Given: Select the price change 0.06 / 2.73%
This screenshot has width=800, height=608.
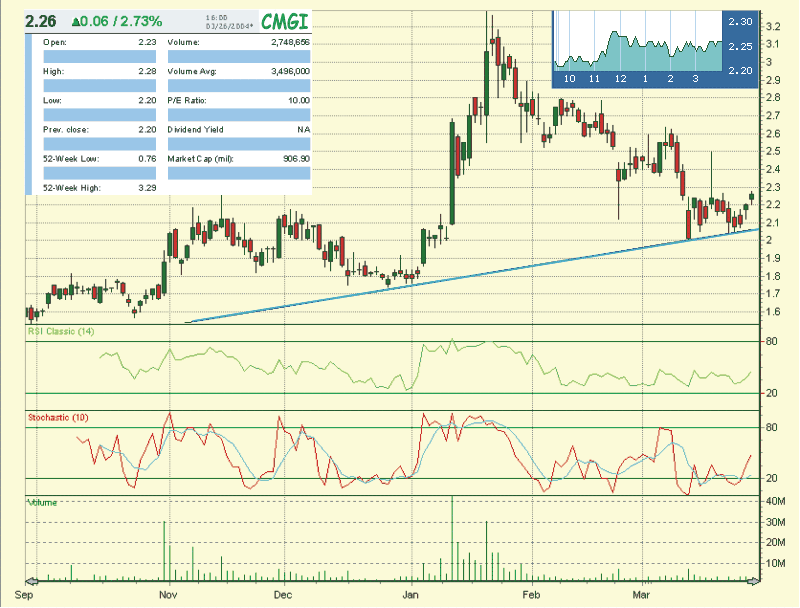Looking at the screenshot, I should (121, 21).
